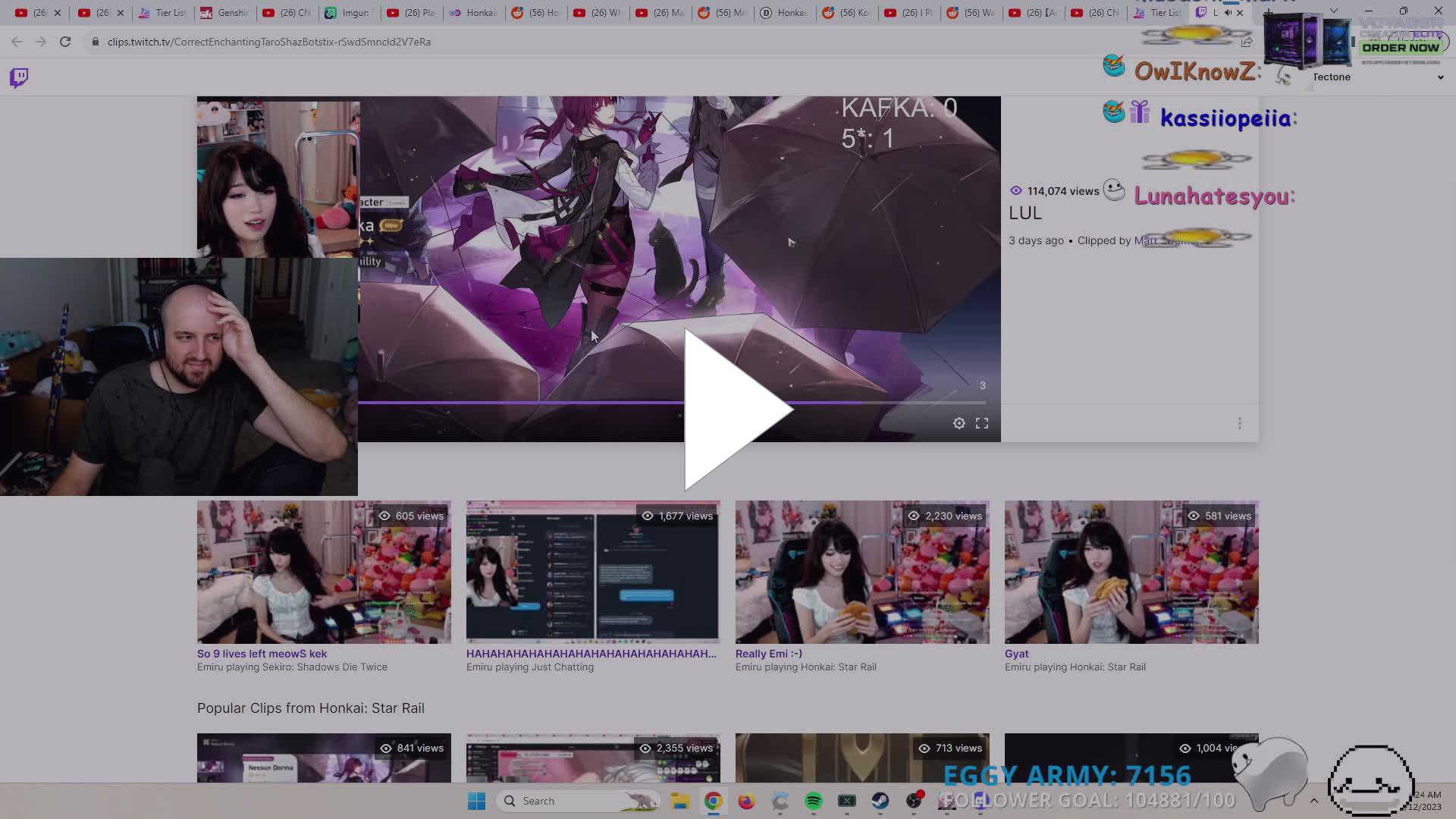
Task: Mute the noisy tab's speaker icon
Action: (x=1228, y=12)
